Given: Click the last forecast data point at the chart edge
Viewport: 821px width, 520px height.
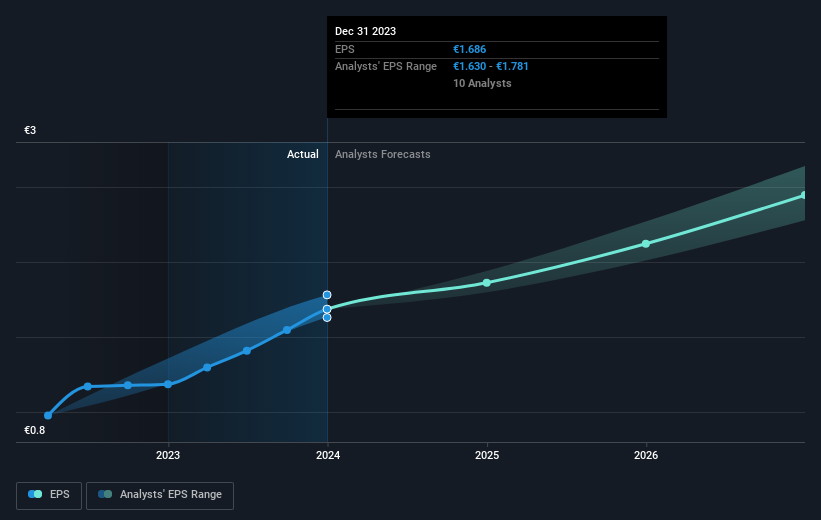Looking at the screenshot, I should [804, 195].
